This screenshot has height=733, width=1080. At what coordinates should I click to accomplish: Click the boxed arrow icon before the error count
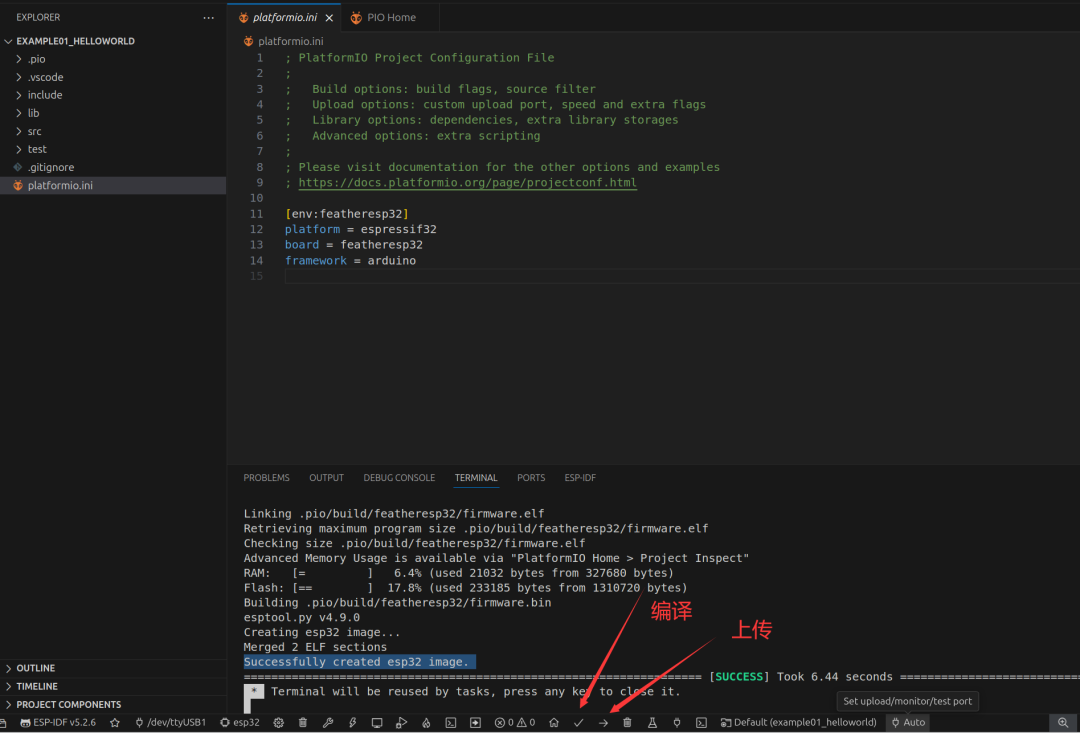point(475,723)
